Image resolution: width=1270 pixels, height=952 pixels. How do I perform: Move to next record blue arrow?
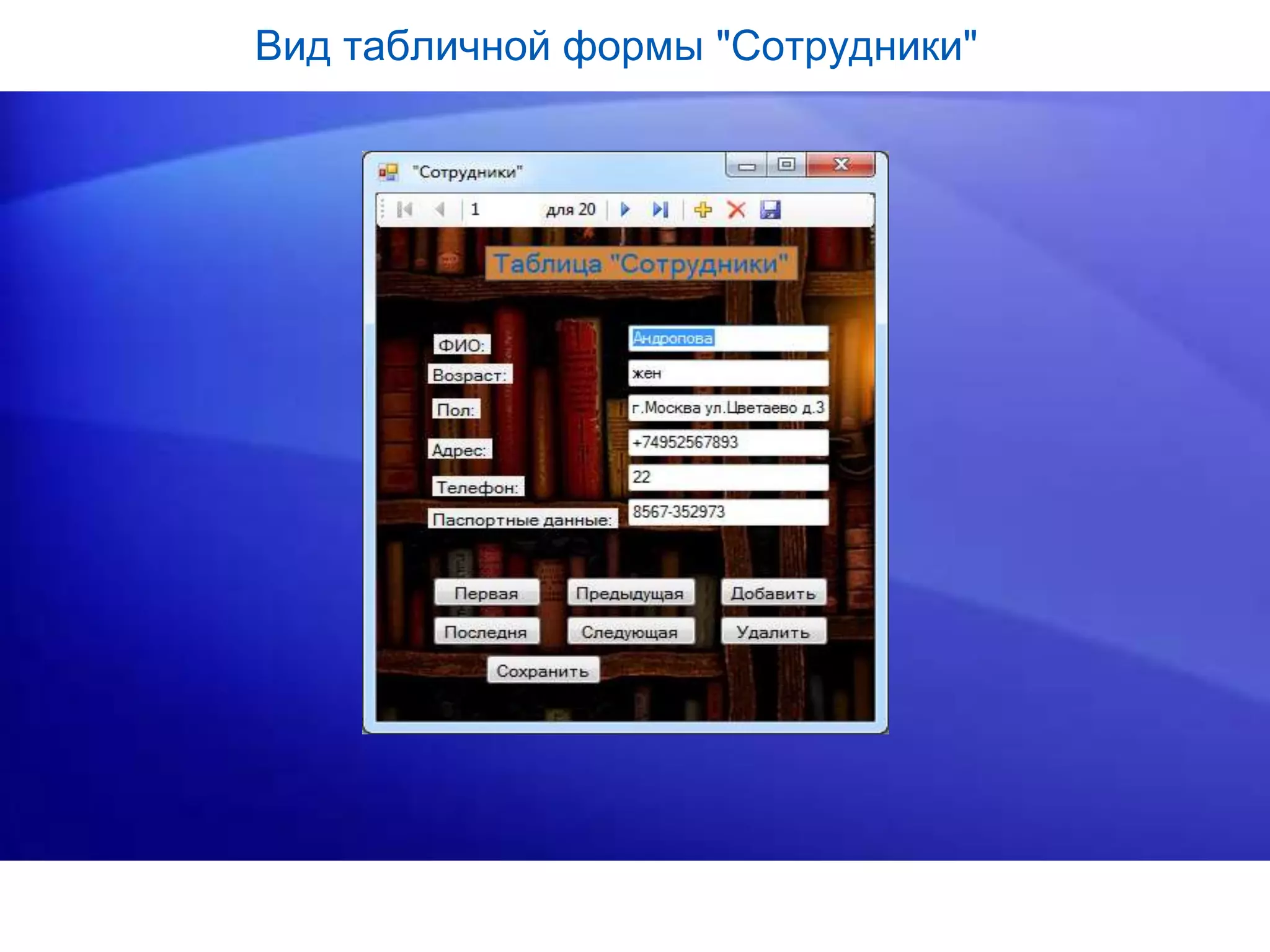(x=625, y=209)
